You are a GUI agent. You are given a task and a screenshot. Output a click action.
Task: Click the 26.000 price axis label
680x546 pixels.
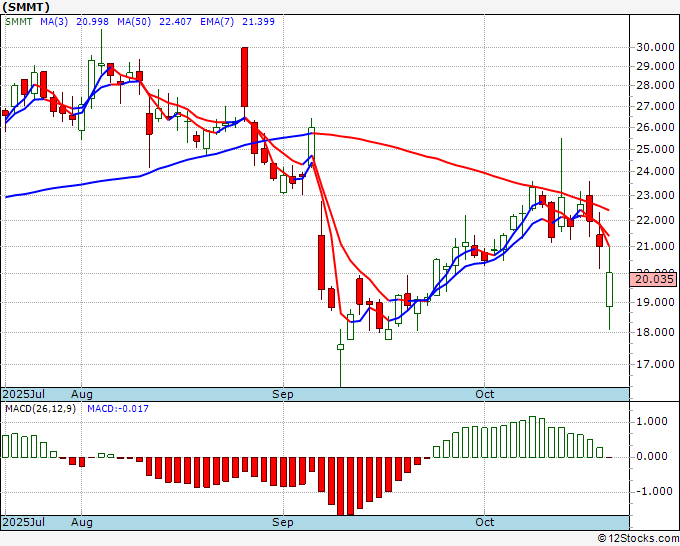[655, 127]
